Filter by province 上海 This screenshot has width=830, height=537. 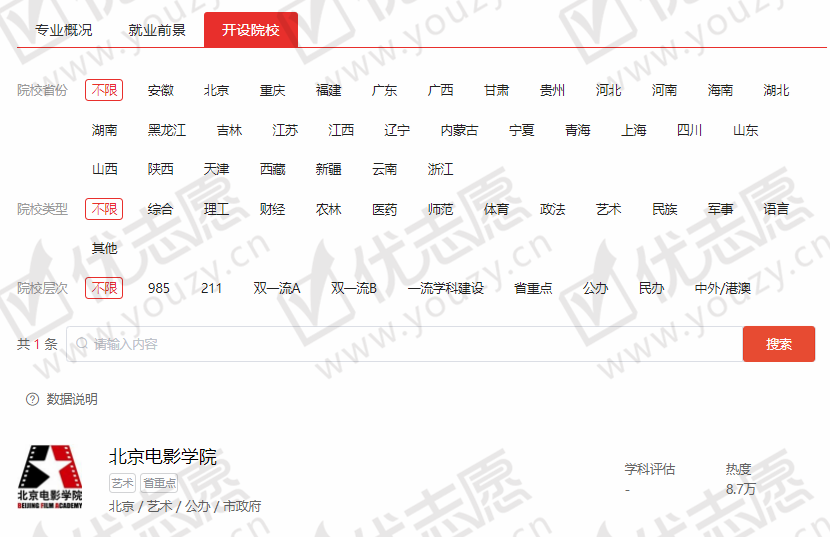633,130
